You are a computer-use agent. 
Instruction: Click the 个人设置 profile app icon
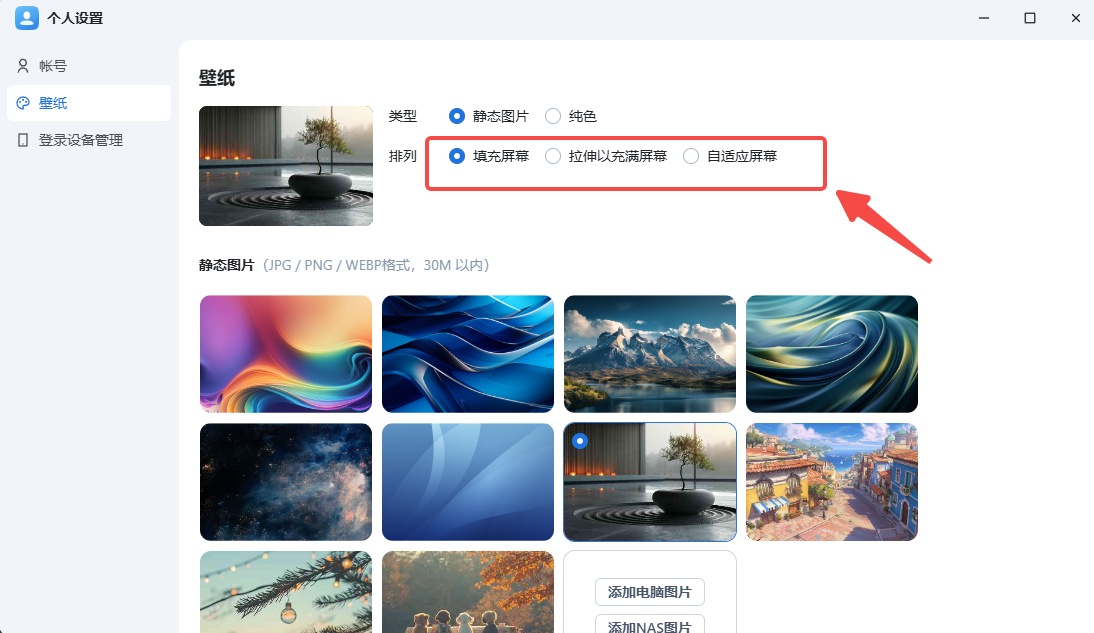click(x=27, y=18)
